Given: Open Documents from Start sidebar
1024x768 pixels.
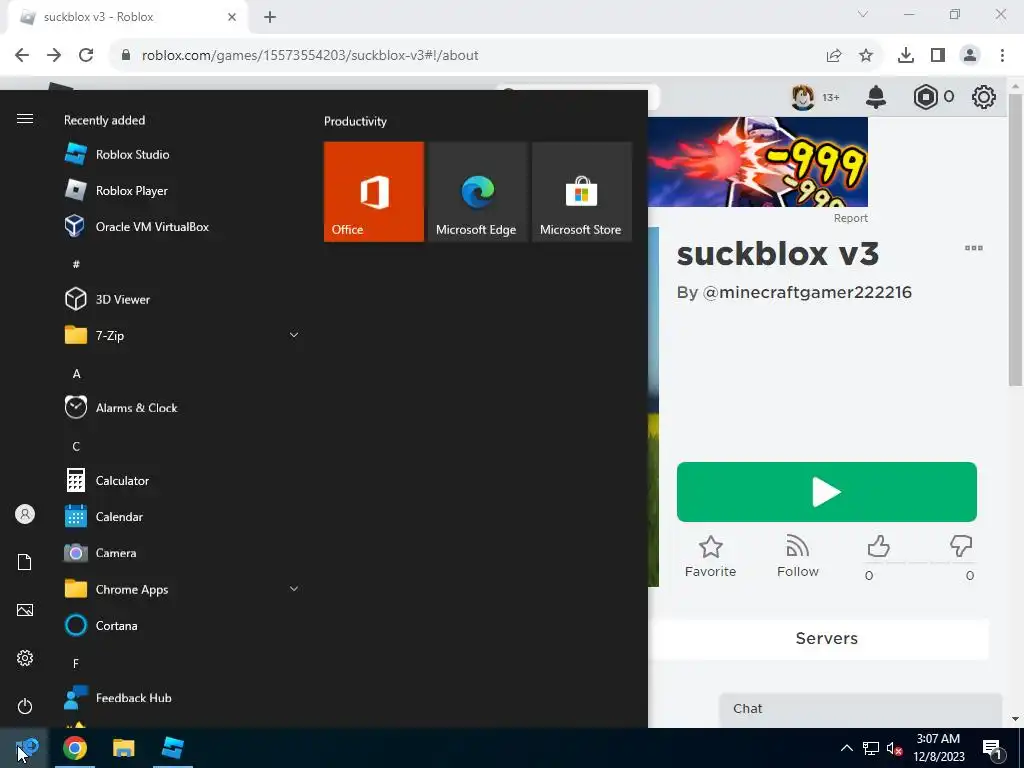Looking at the screenshot, I should tap(25, 562).
